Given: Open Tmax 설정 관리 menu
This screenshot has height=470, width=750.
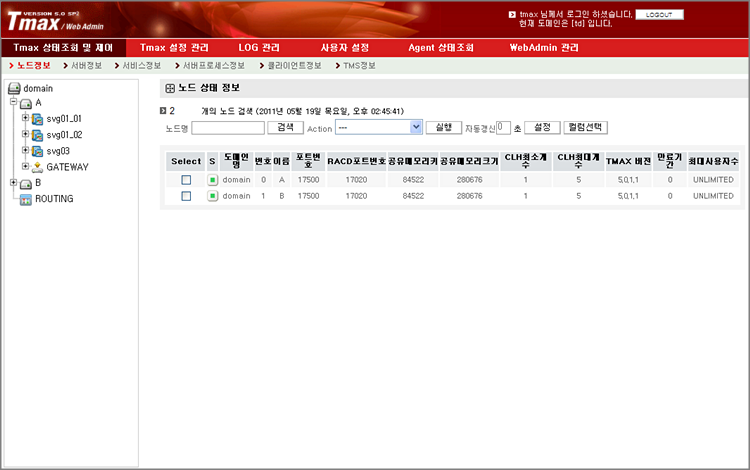Looking at the screenshot, I should (174, 48).
